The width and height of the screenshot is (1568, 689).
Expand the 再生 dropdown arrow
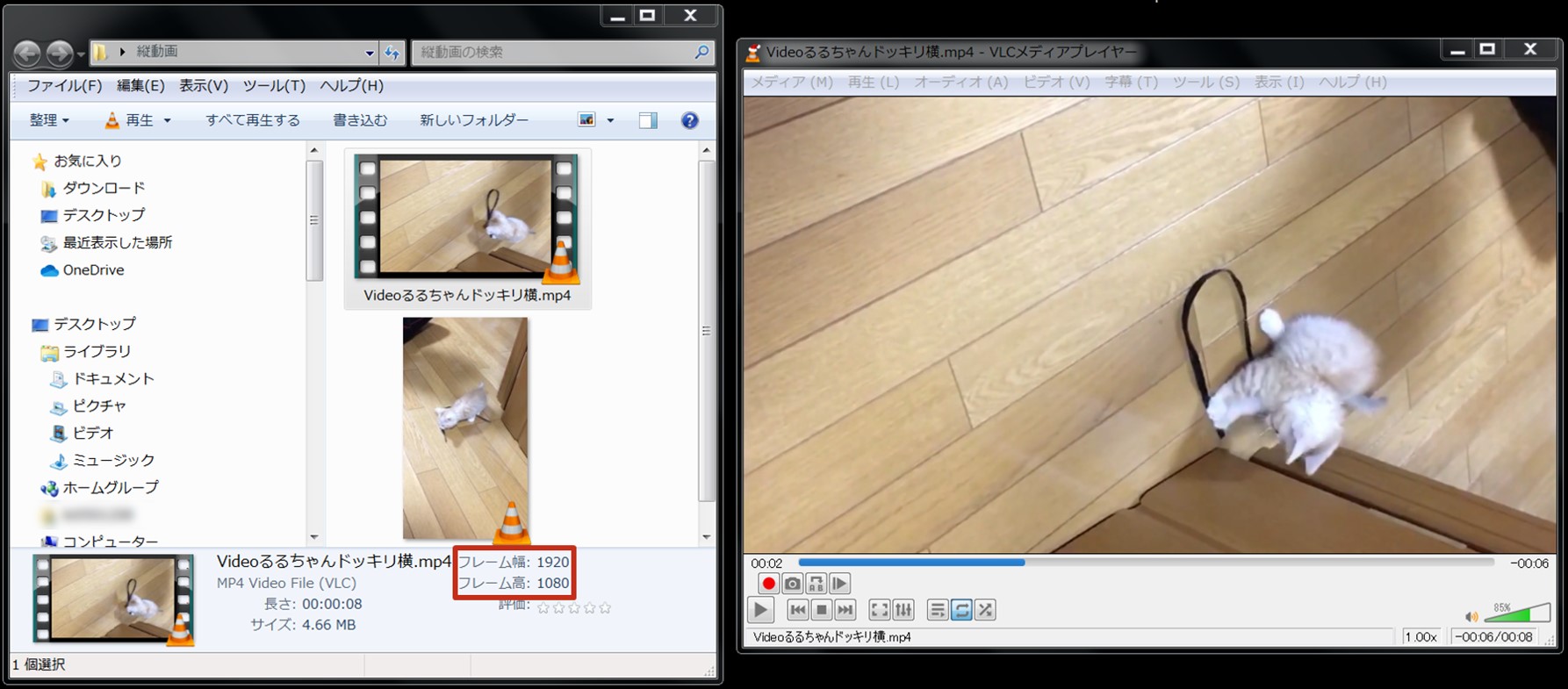[167, 121]
